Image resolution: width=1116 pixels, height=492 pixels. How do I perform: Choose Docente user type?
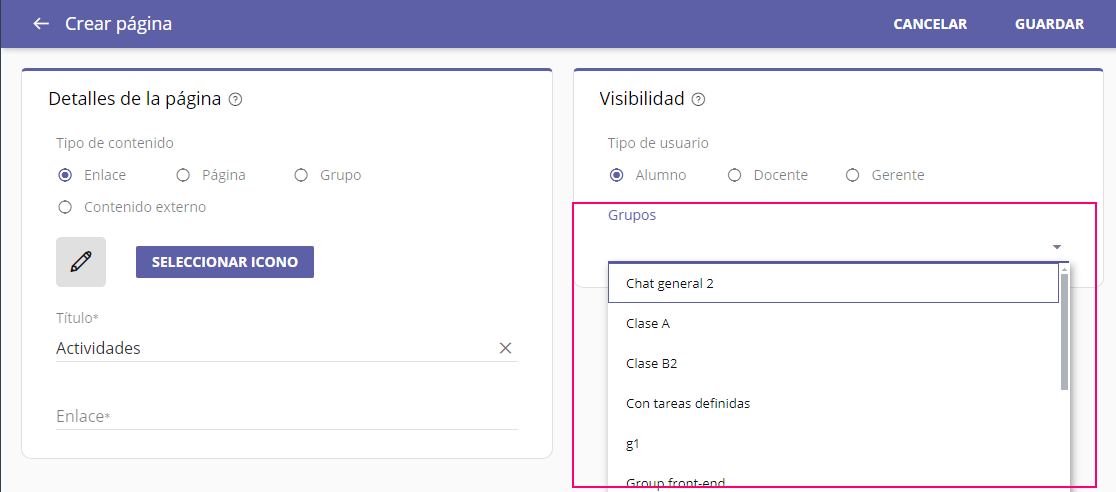[x=735, y=175]
